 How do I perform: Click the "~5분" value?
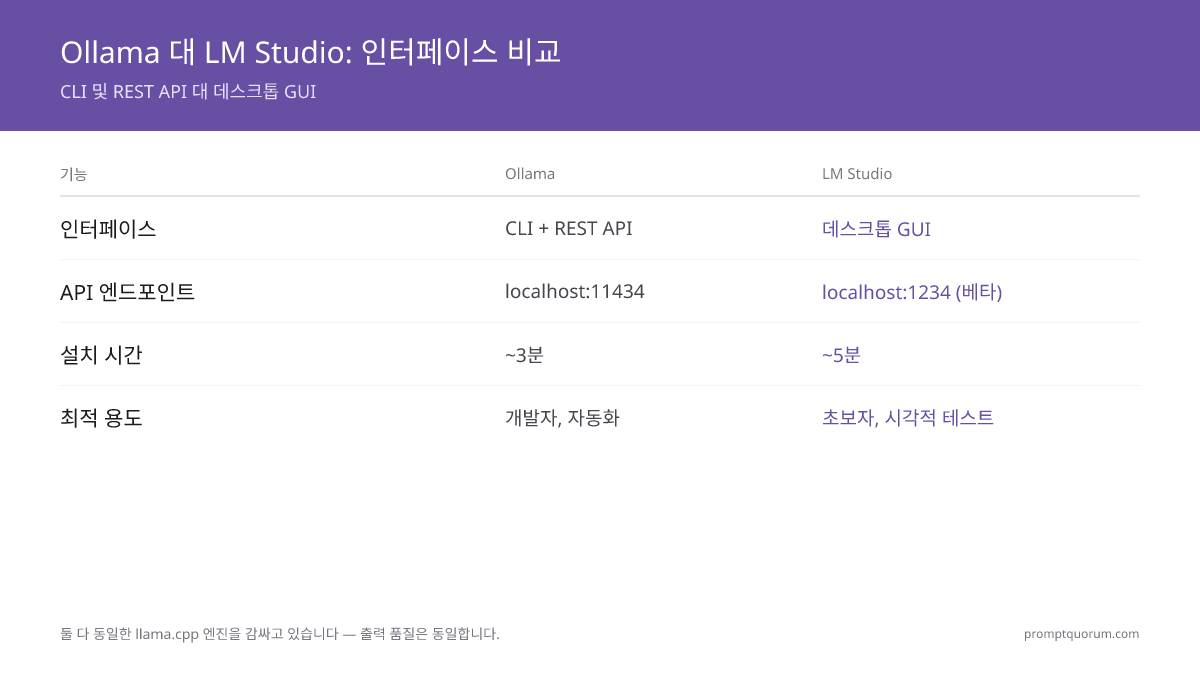point(841,355)
